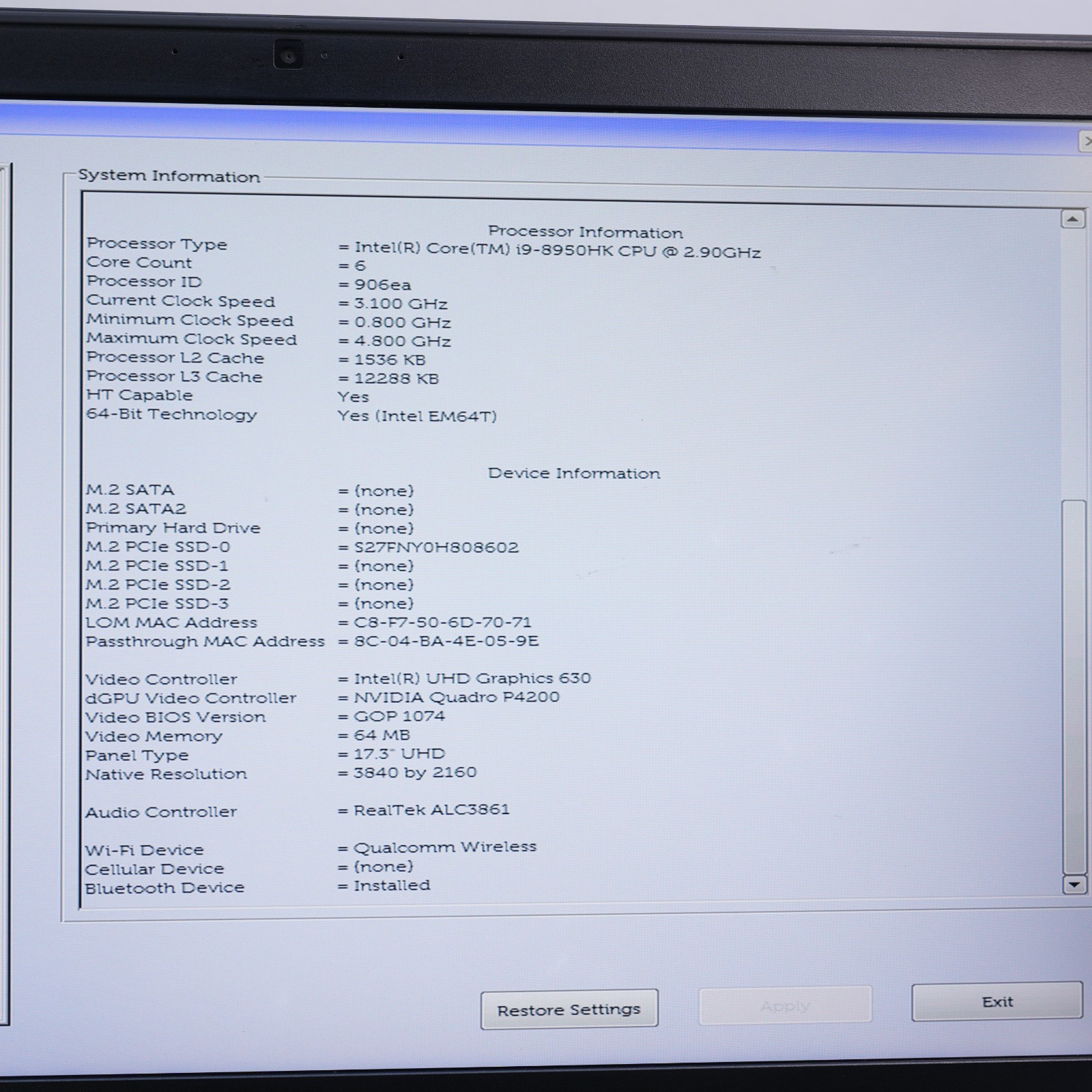Click the Restore Settings button
Image resolution: width=1092 pixels, height=1092 pixels.
(569, 1009)
